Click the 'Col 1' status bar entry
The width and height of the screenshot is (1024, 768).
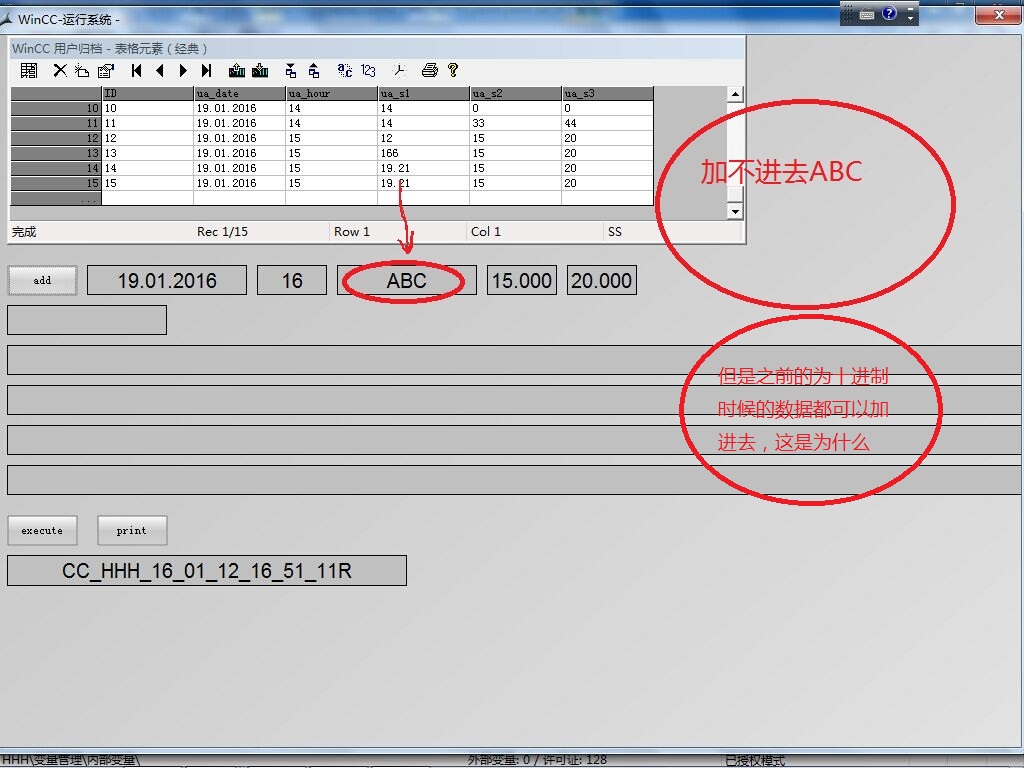tap(486, 232)
